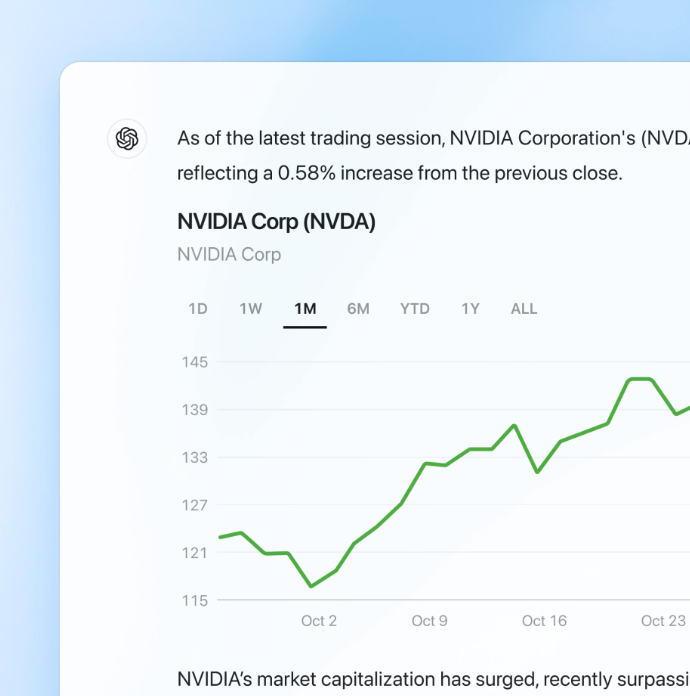Show year-to-date with YTD tab
Screen dimensions: 690x696
414,309
